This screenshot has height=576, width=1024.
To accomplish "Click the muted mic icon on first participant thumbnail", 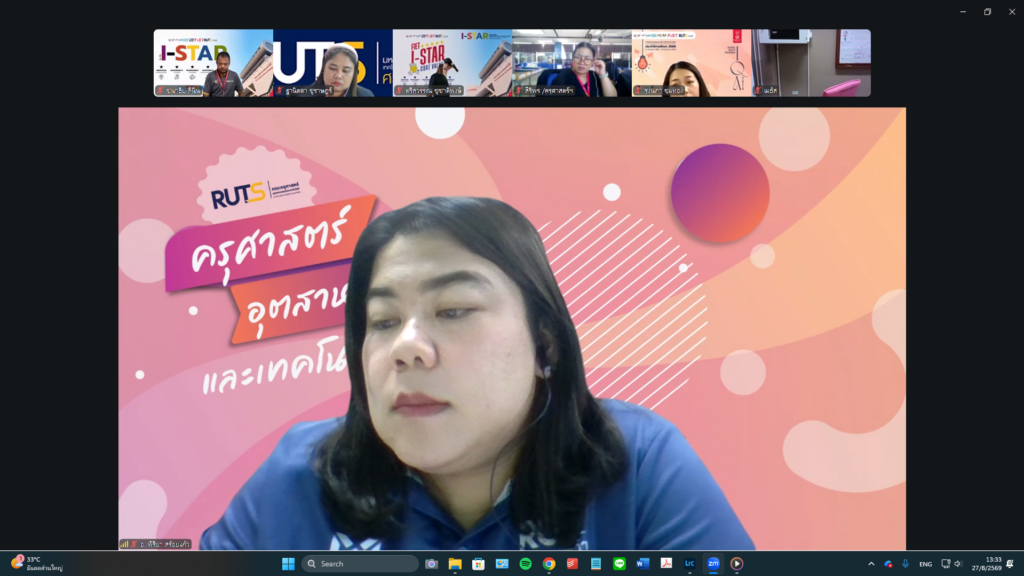I will [x=160, y=91].
